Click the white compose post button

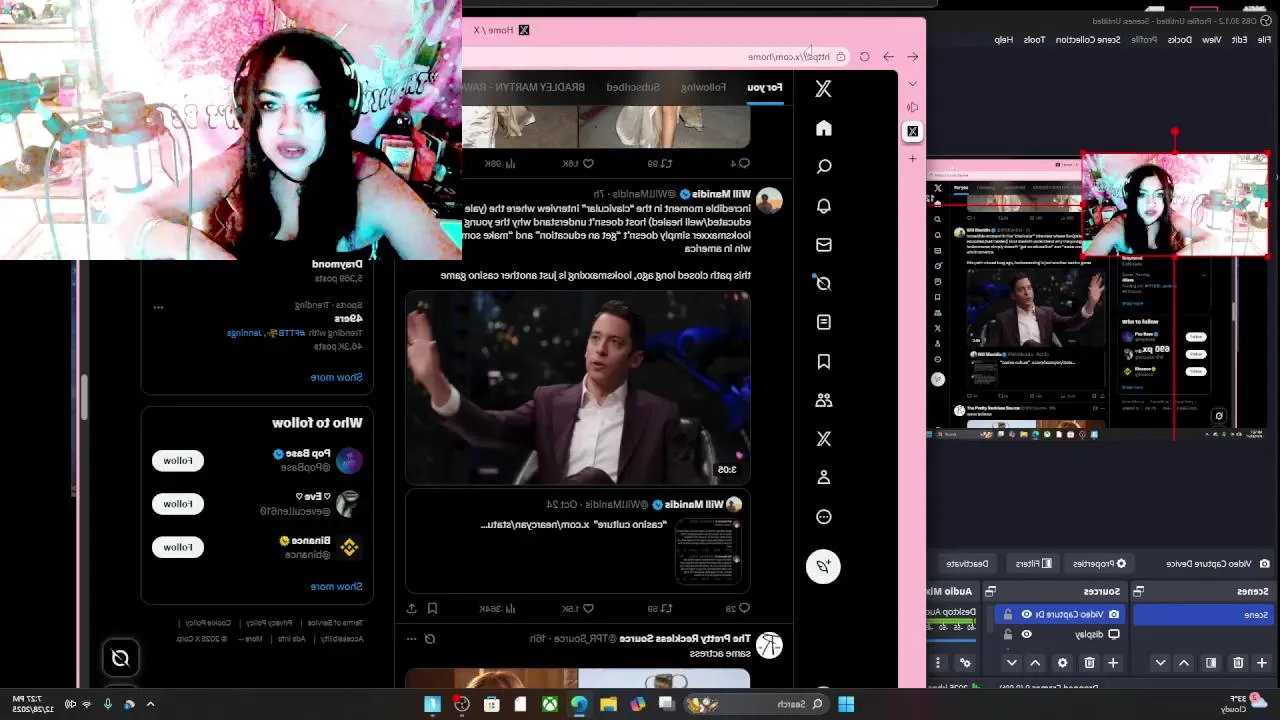pyautogui.click(x=823, y=566)
